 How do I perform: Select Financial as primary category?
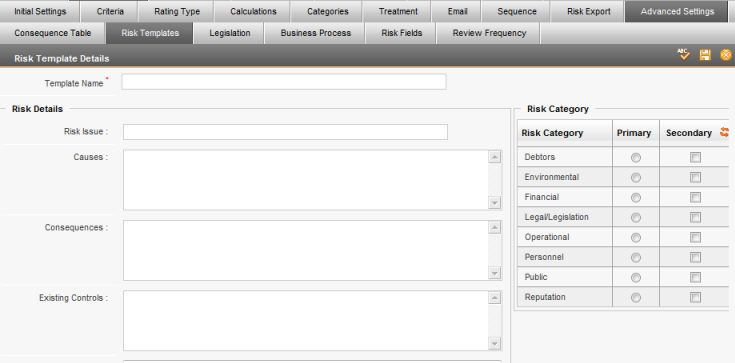pyautogui.click(x=636, y=198)
